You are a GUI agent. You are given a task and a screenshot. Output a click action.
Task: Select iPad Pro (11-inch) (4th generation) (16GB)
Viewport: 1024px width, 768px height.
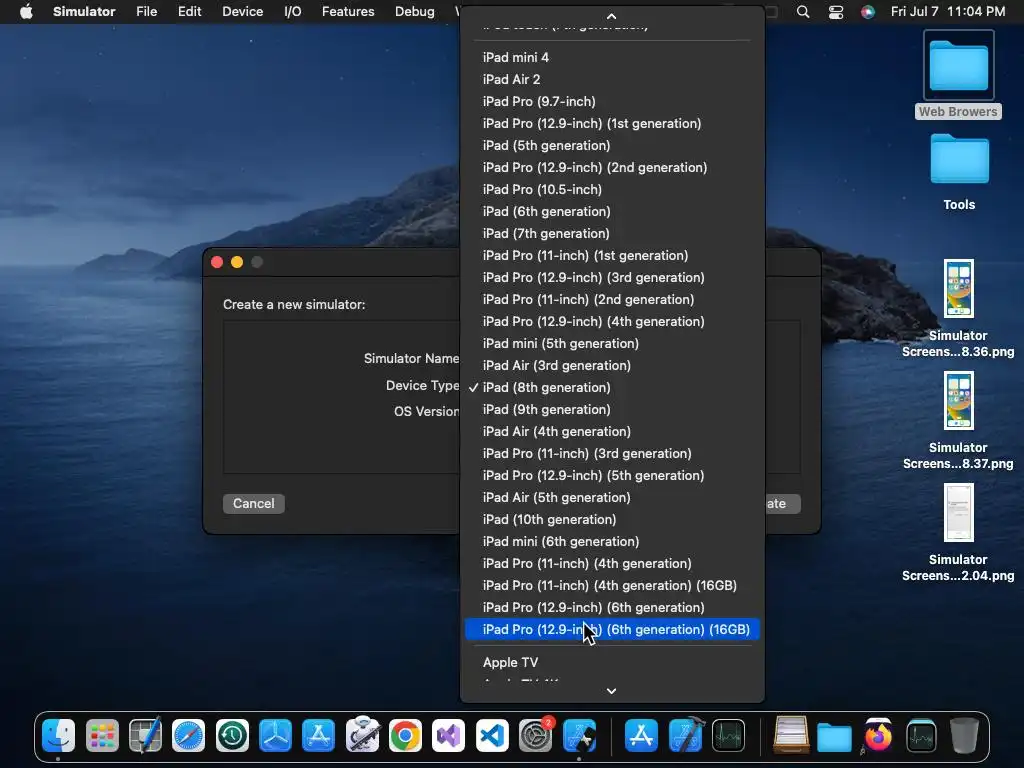pos(612,585)
